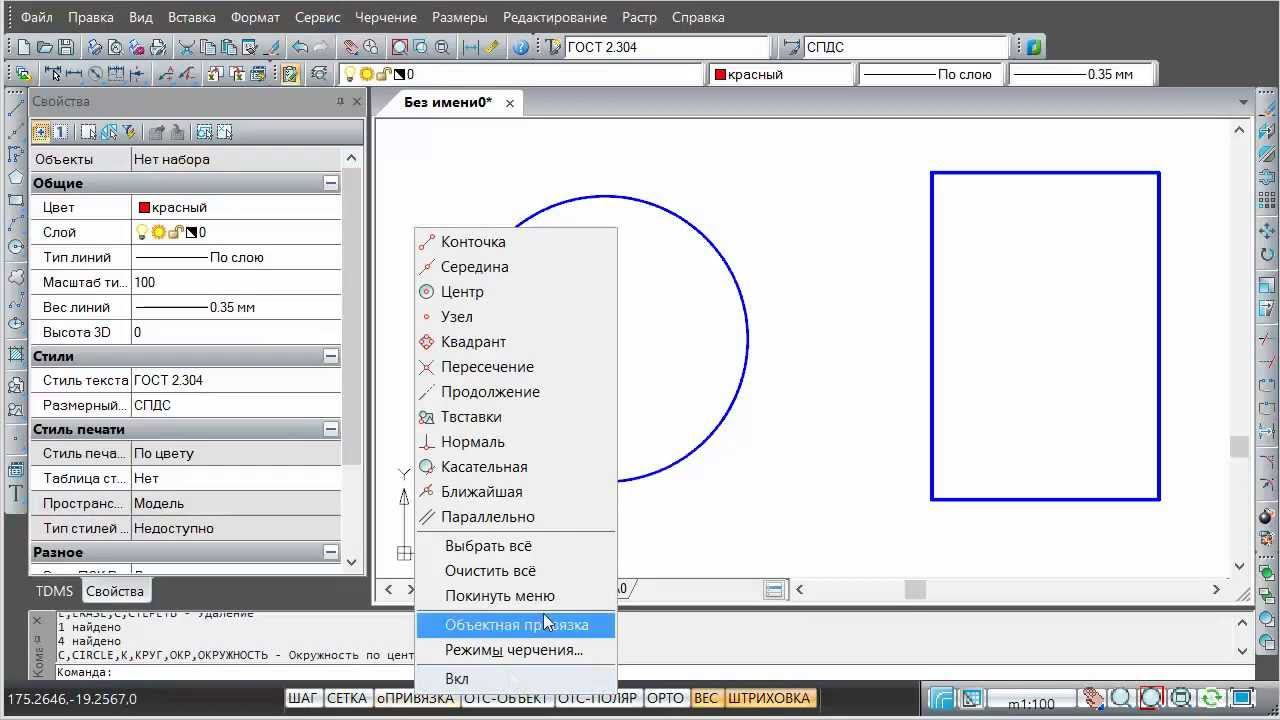The width and height of the screenshot is (1280, 720).
Task: Toggle СЕТКА grid display
Action: click(x=347, y=698)
